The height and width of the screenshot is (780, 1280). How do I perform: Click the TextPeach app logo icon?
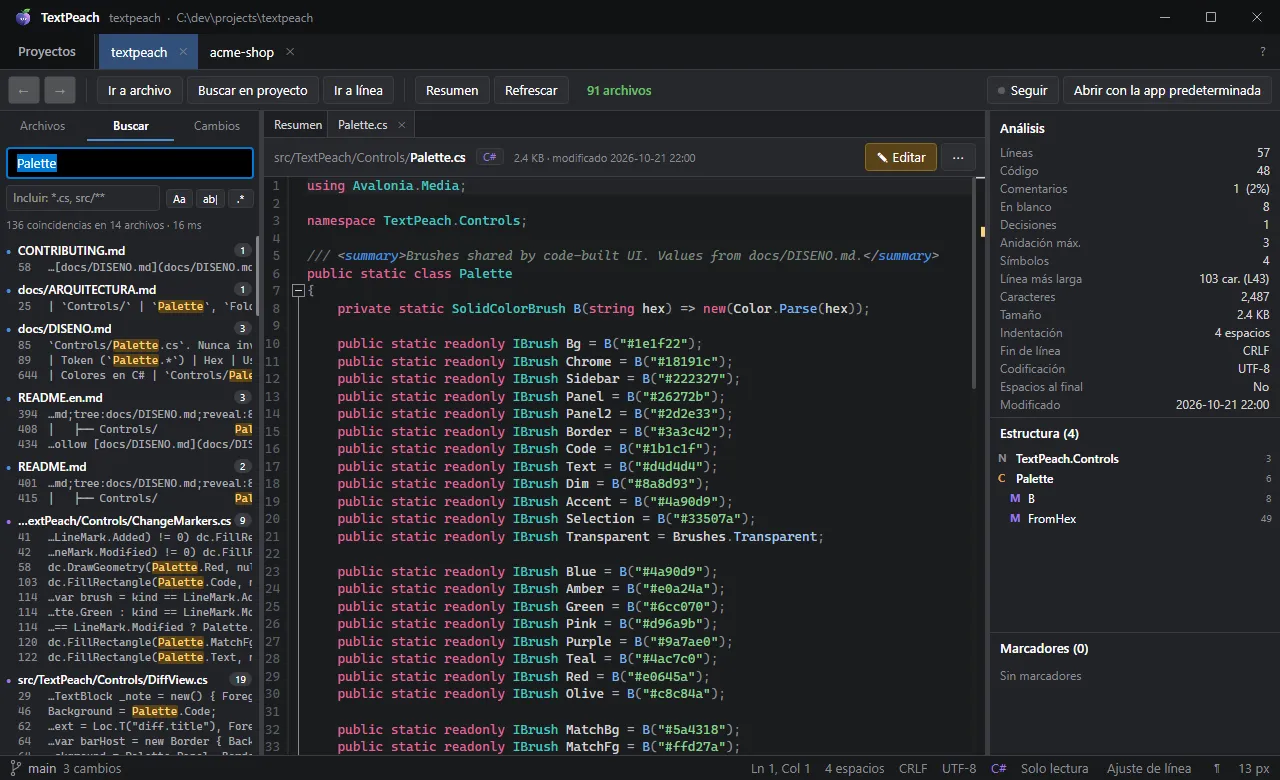click(x=24, y=17)
